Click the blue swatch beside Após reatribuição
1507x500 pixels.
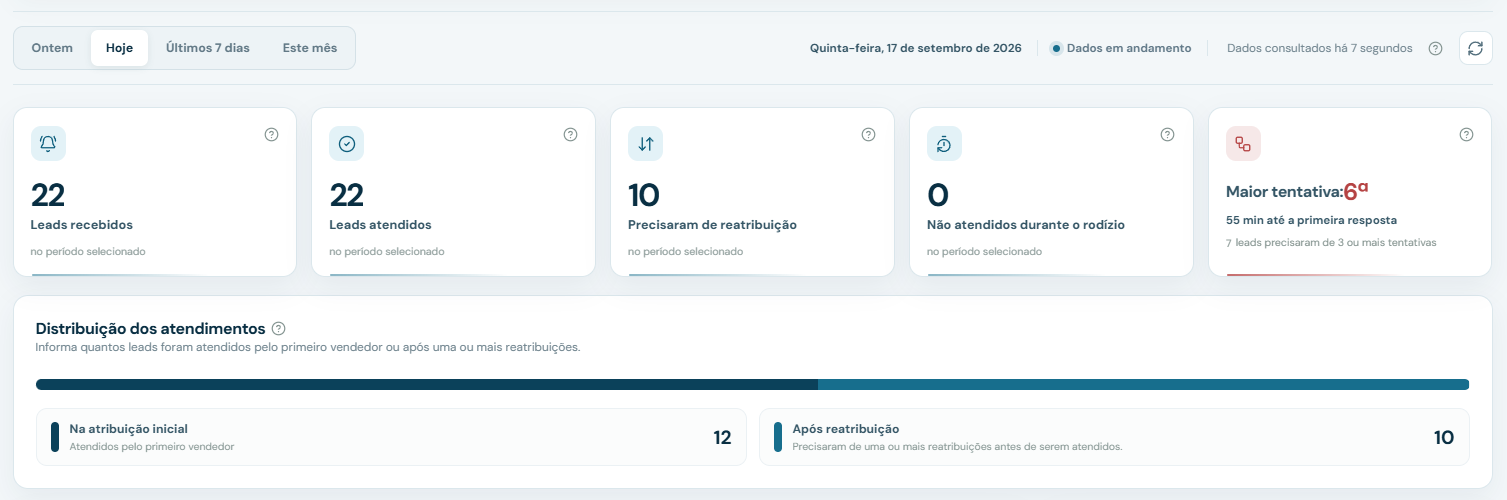(x=778, y=437)
